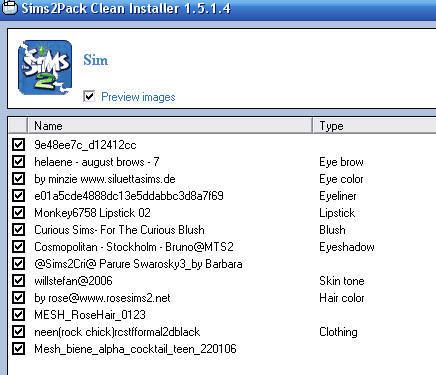
Task: Select MESH_RoseHair_0123 entry
Action: [90, 315]
